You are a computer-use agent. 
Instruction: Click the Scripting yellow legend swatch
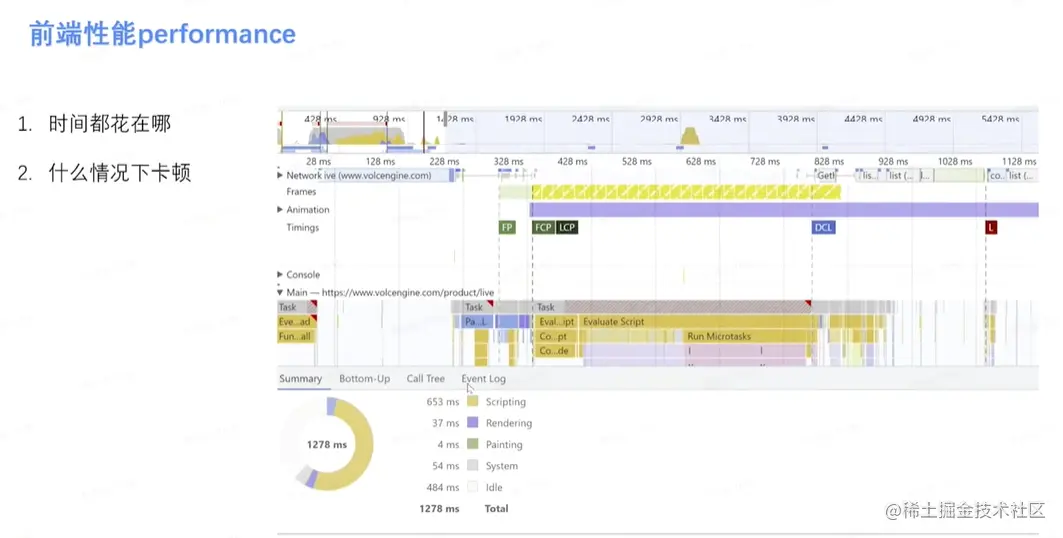coord(473,402)
